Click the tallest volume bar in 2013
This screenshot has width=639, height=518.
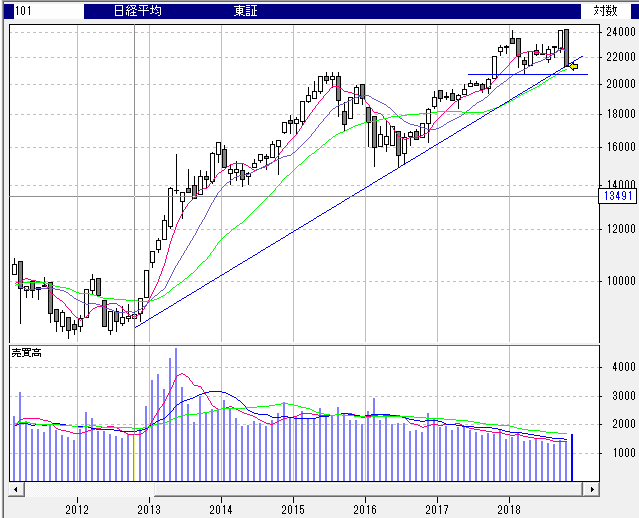(x=175, y=415)
